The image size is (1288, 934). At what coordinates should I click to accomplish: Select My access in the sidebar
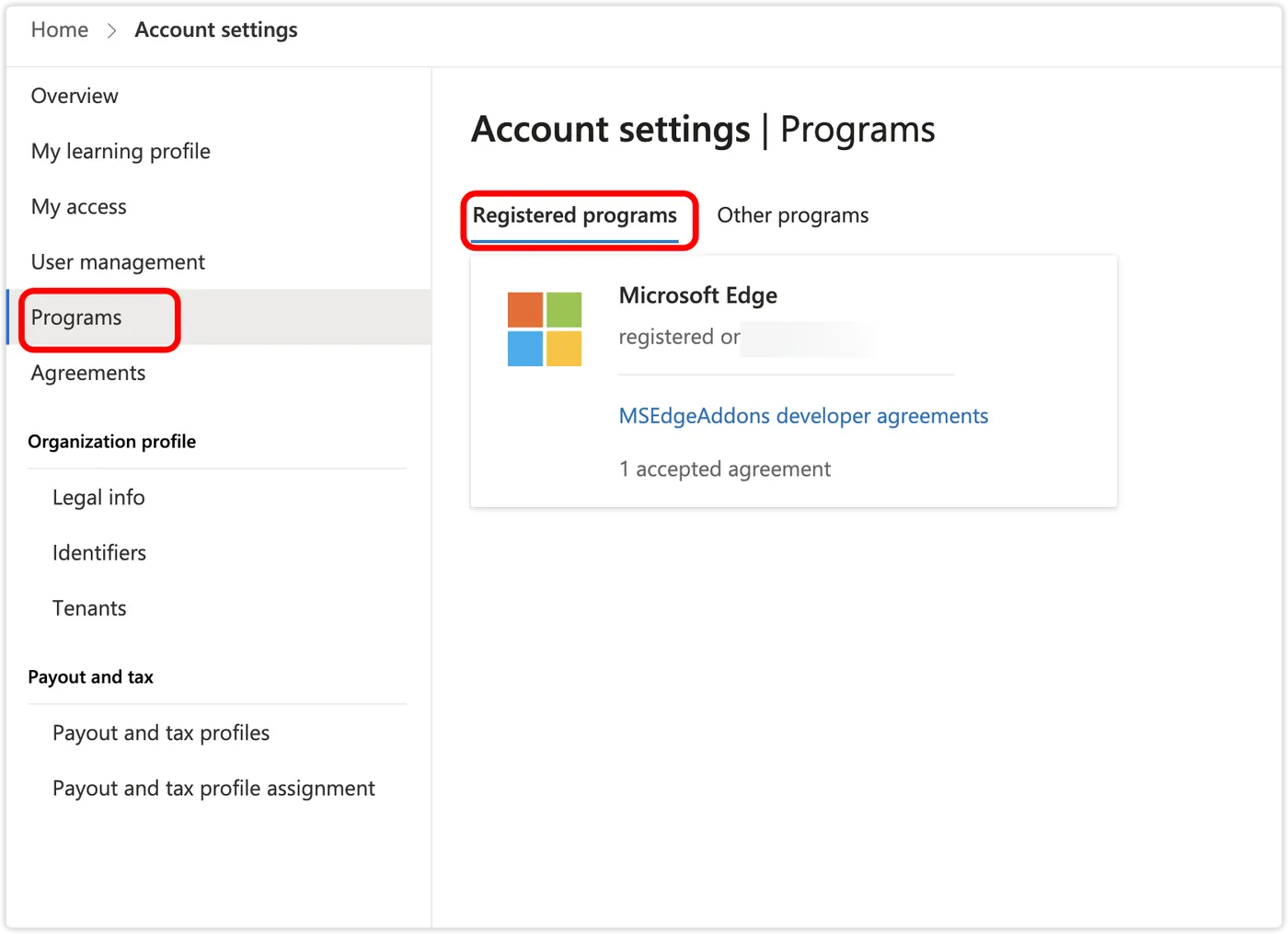79,207
